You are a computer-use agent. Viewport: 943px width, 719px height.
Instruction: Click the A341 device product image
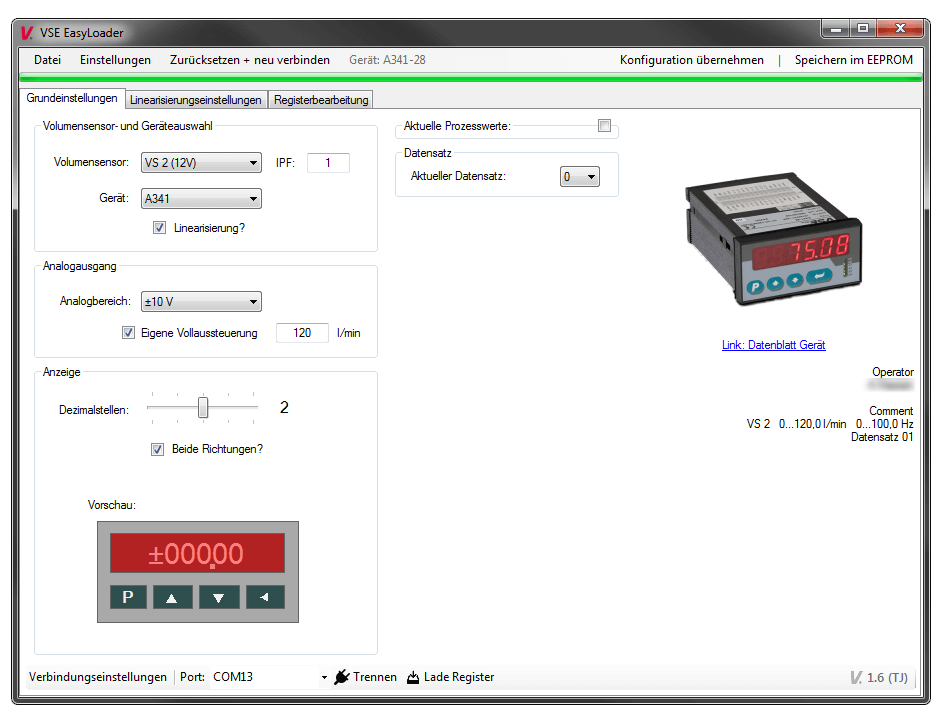pos(774,239)
